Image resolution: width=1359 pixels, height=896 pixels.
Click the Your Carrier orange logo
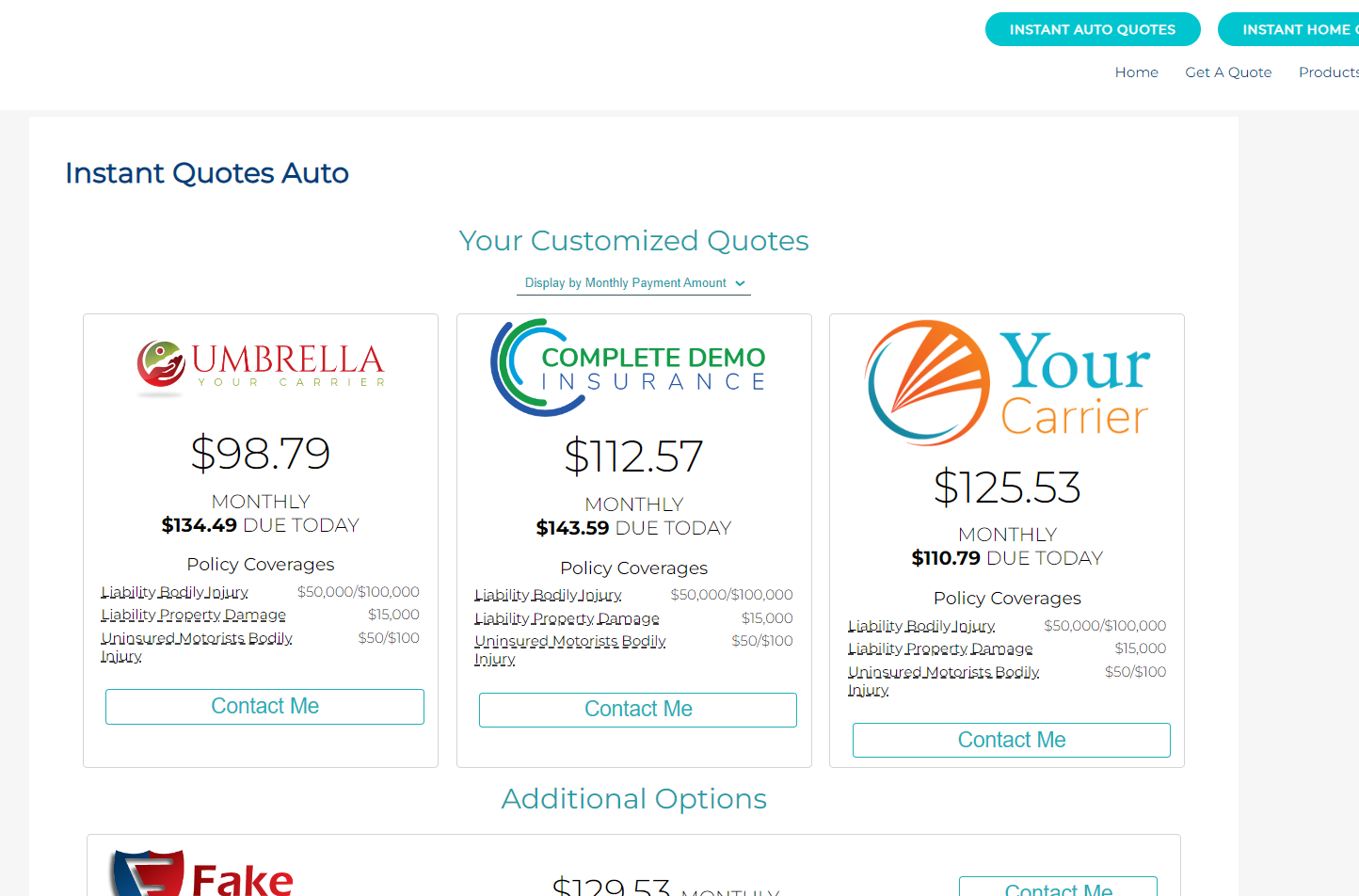pos(1007,382)
